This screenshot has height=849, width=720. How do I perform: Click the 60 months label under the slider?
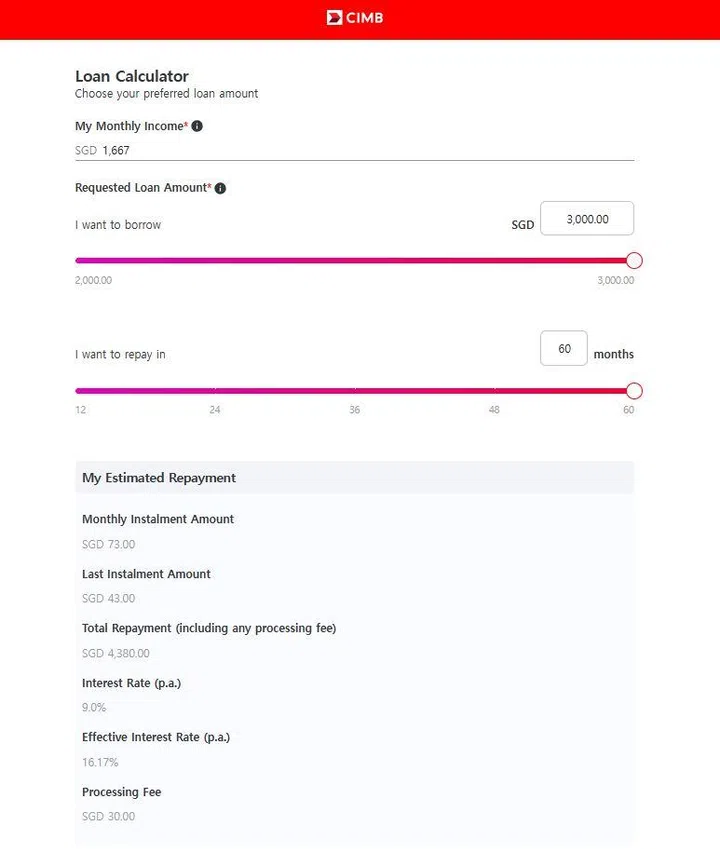tap(628, 410)
